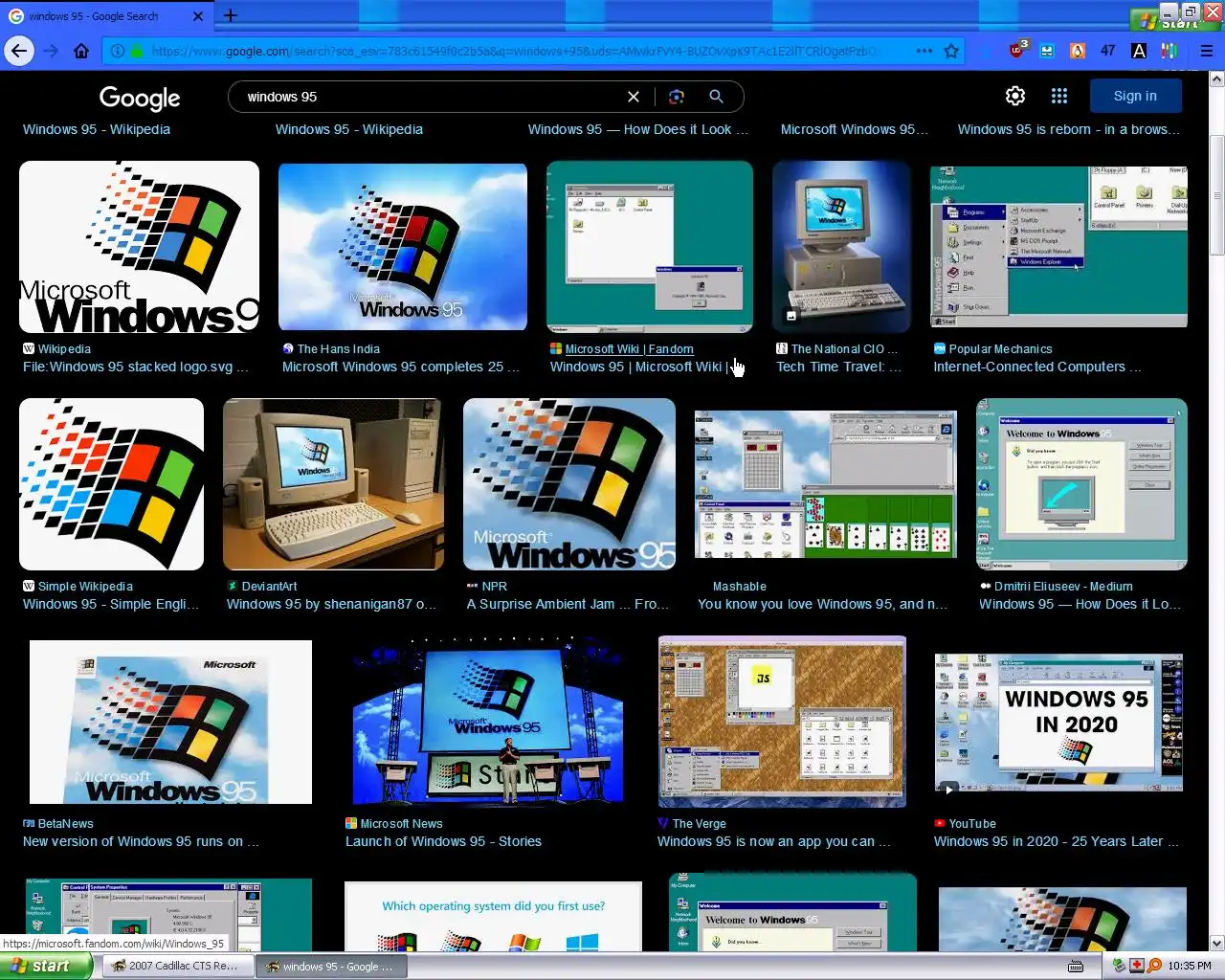Open the on-screen keyboard taskbar icon
Viewport: 1225px width, 980px height.
click(x=1076, y=966)
